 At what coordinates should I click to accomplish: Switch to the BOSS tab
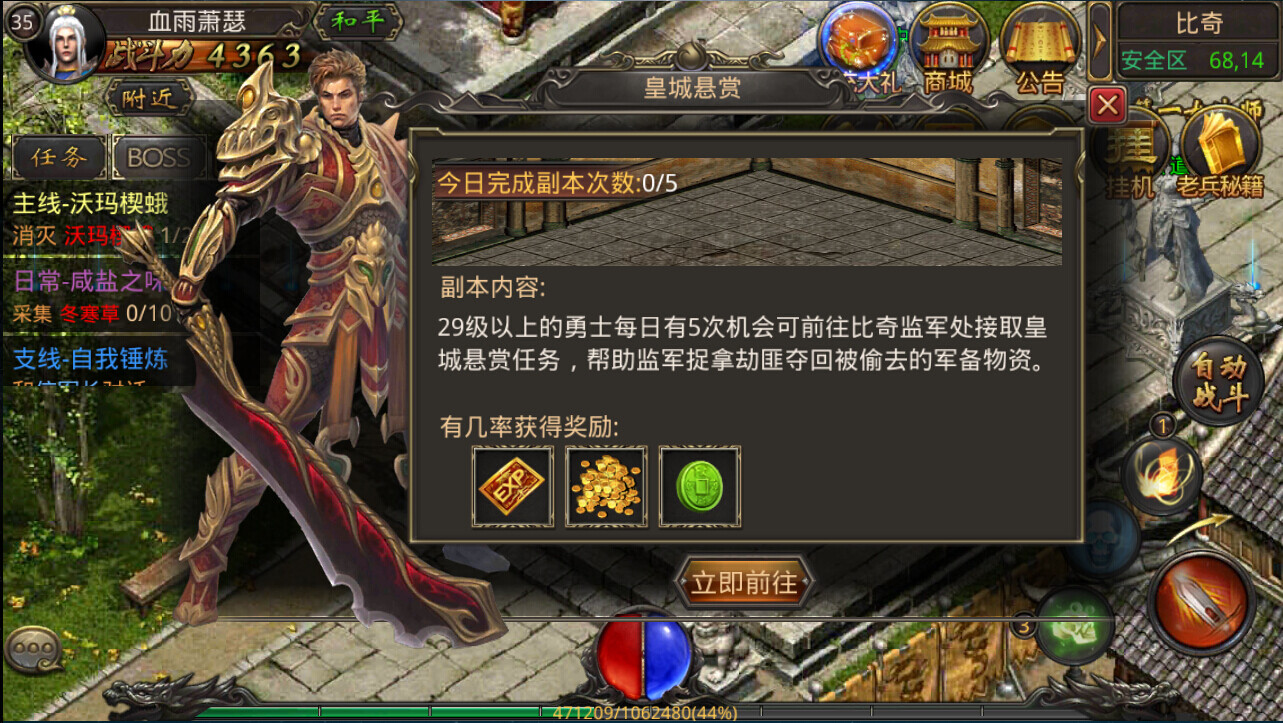[159, 157]
